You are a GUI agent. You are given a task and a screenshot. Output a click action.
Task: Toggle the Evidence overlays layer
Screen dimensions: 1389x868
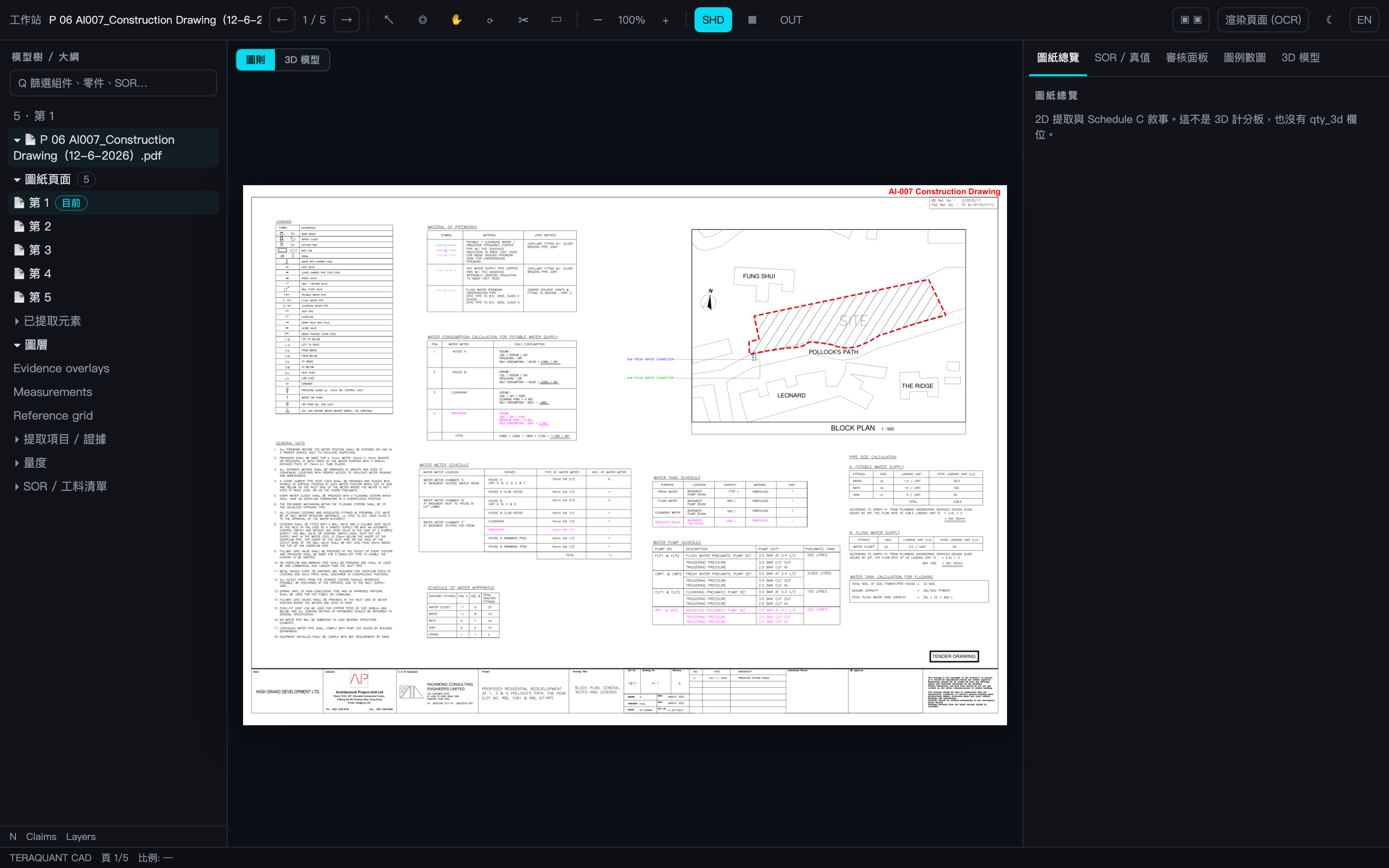click(61, 368)
